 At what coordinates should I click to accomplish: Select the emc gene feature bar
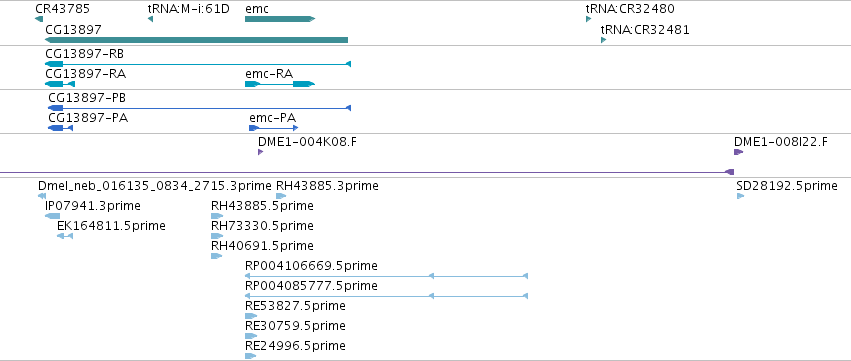280,19
